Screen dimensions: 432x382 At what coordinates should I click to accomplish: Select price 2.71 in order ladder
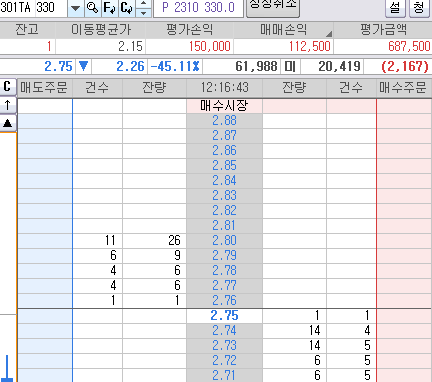coord(224,375)
